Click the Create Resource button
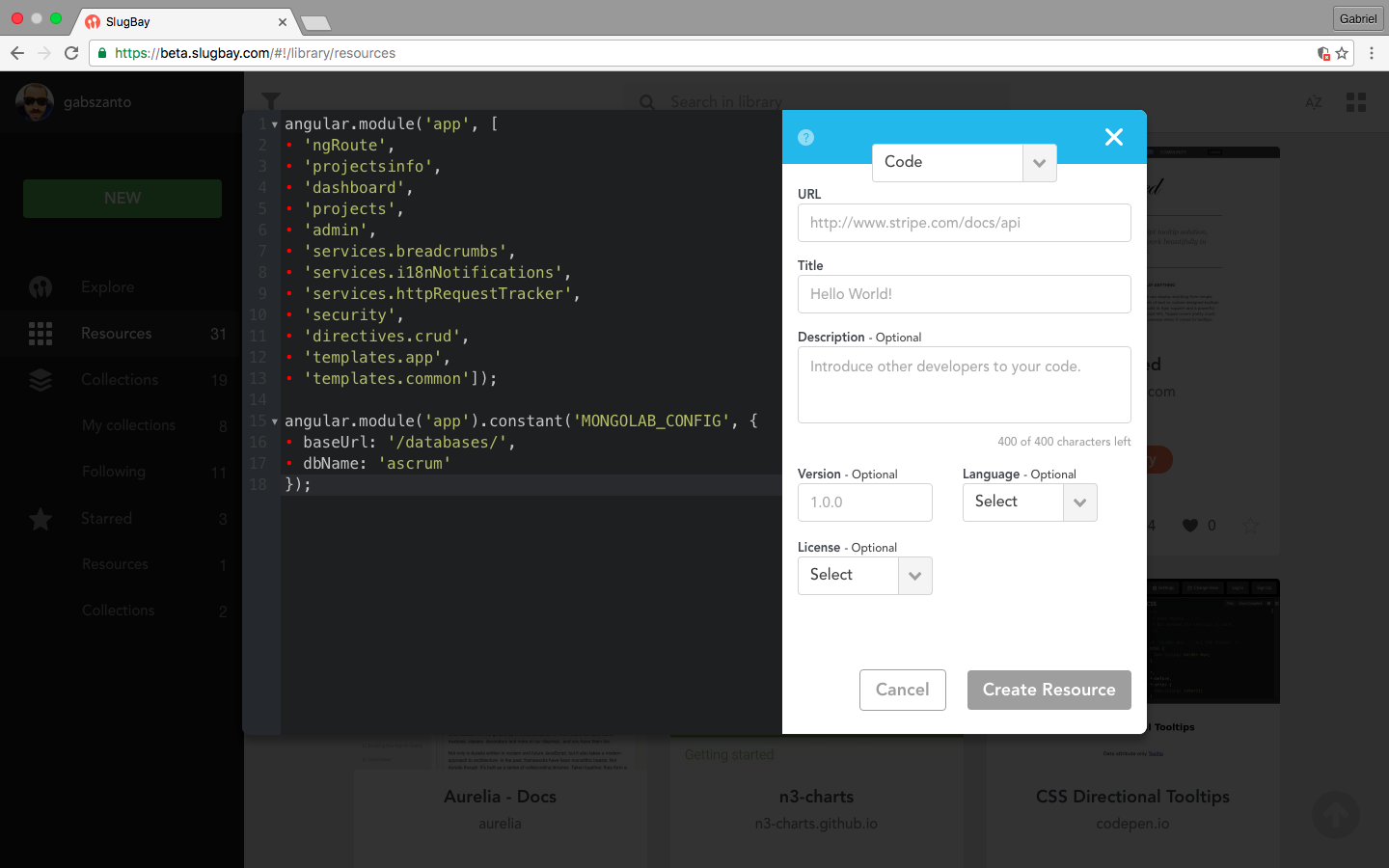The image size is (1389, 868). tap(1049, 690)
